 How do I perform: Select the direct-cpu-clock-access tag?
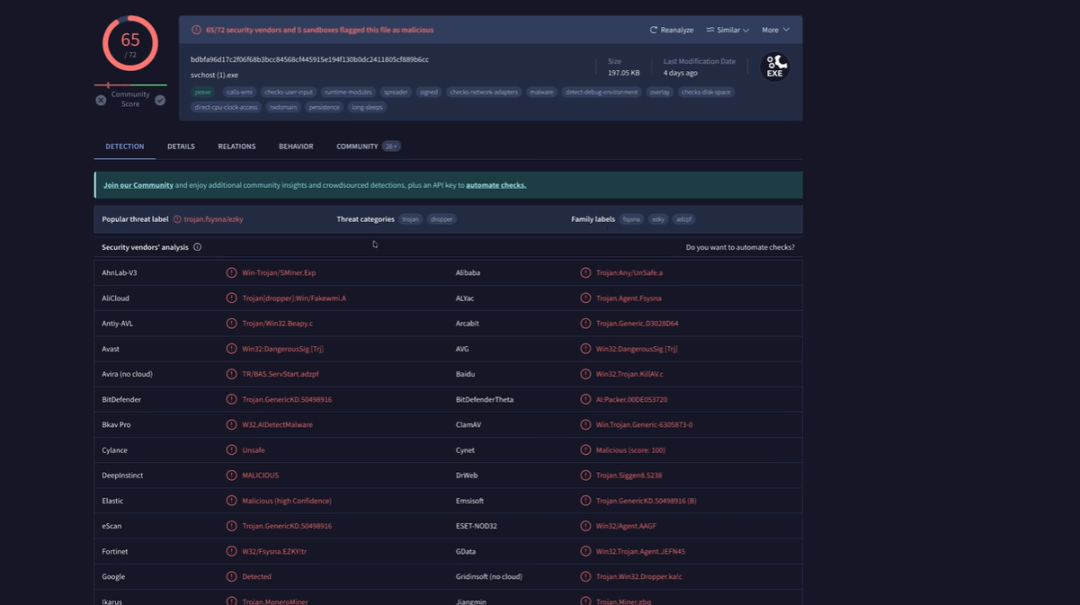[x=226, y=107]
